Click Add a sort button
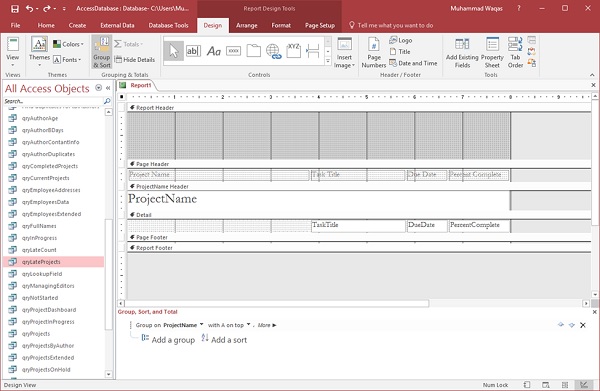The height and width of the screenshot is (391, 600). click(224, 340)
